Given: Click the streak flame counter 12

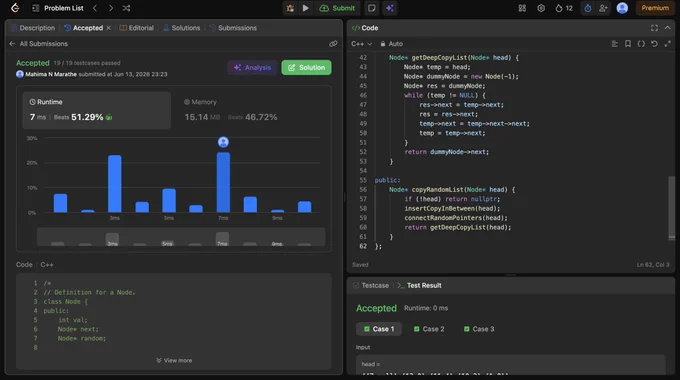Looking at the screenshot, I should [x=564, y=8].
